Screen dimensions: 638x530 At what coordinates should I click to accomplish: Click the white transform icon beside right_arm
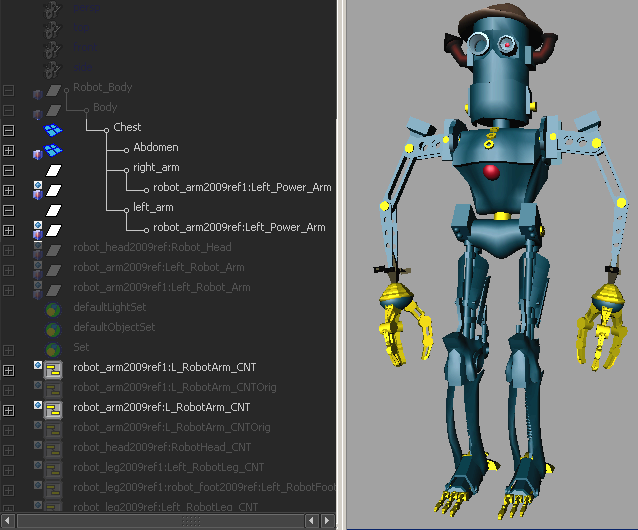(53, 170)
